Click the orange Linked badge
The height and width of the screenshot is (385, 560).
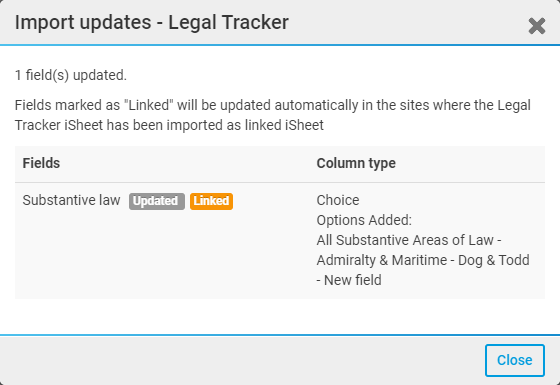[x=211, y=201]
